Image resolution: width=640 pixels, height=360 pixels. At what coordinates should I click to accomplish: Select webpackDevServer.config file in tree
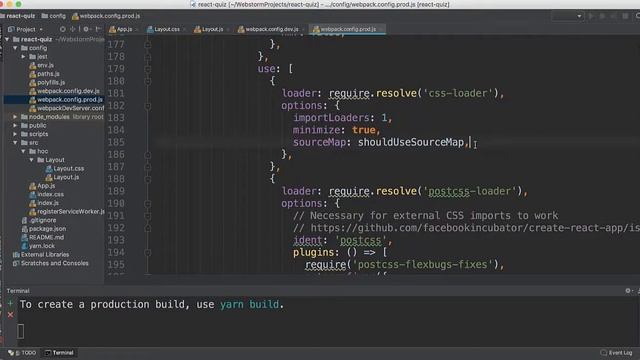point(67,108)
